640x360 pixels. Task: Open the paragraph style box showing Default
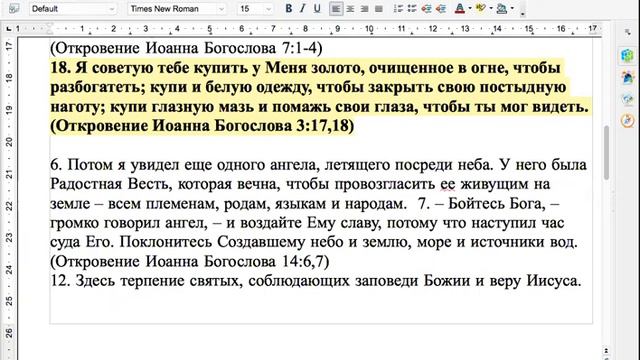coord(73,9)
